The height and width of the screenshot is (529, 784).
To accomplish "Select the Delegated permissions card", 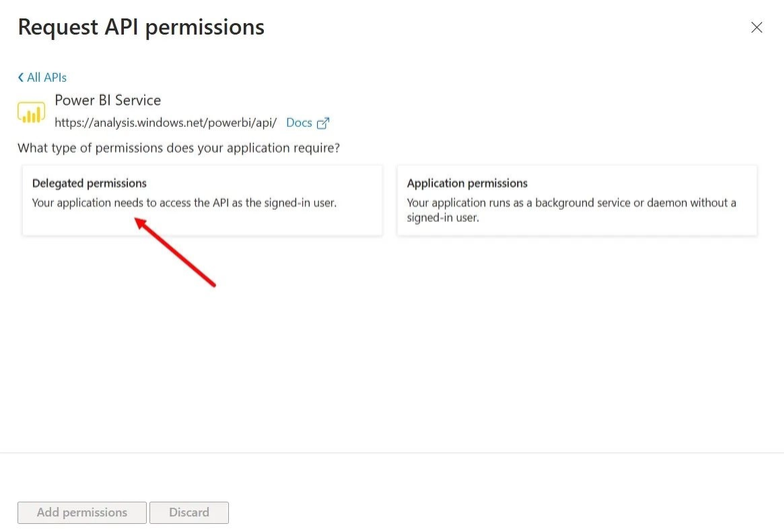I will pos(202,200).
